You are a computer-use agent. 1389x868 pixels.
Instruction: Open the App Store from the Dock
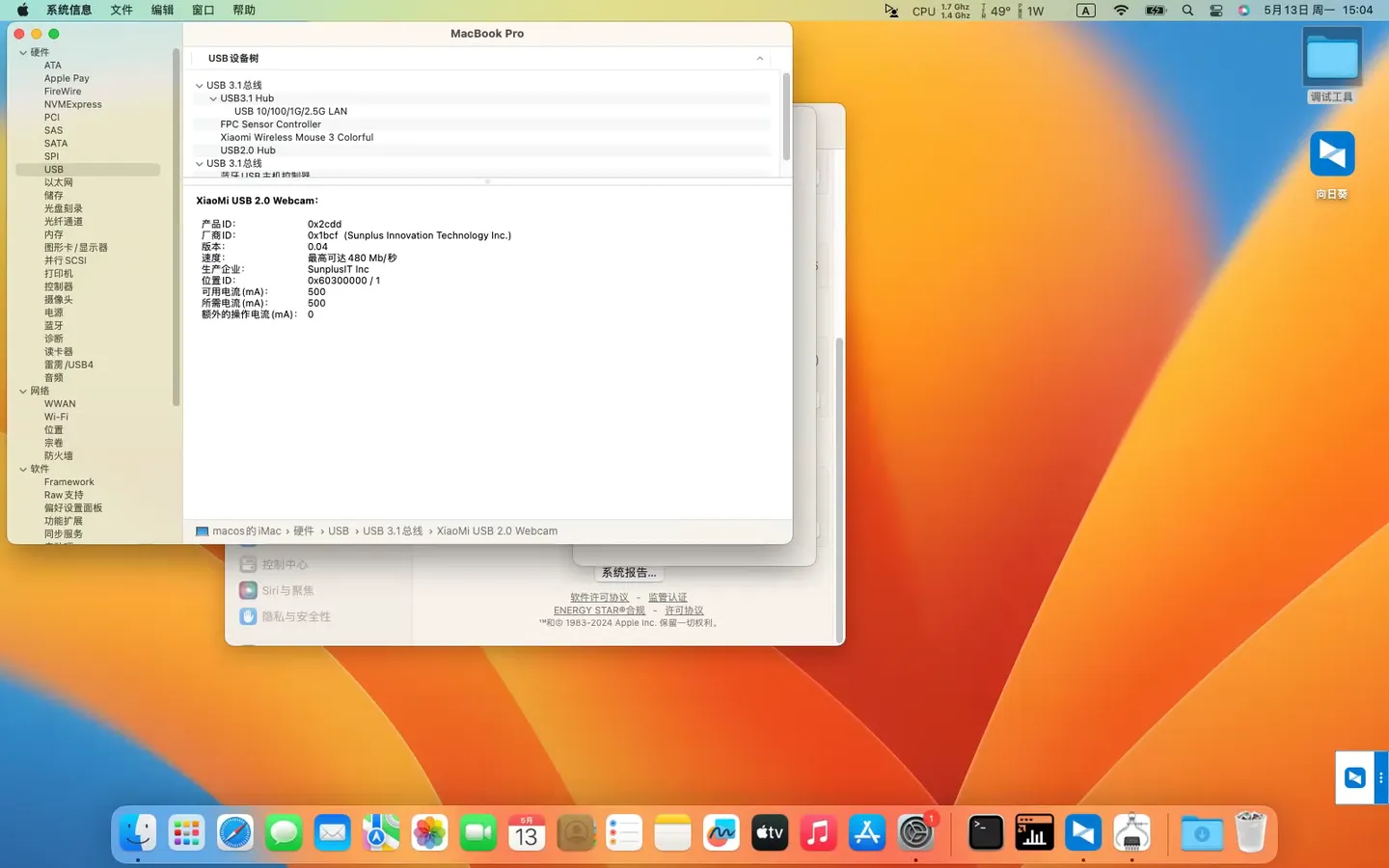[x=865, y=832]
